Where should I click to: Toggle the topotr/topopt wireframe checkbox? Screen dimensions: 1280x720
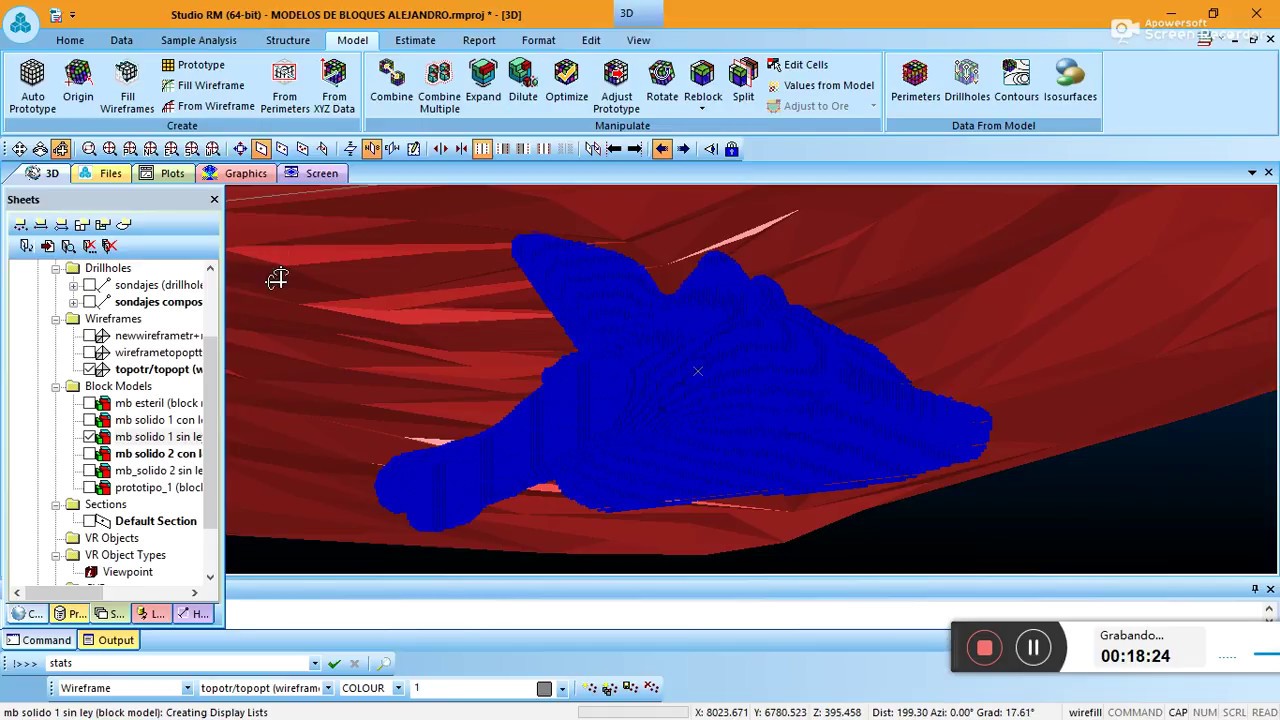click(90, 369)
